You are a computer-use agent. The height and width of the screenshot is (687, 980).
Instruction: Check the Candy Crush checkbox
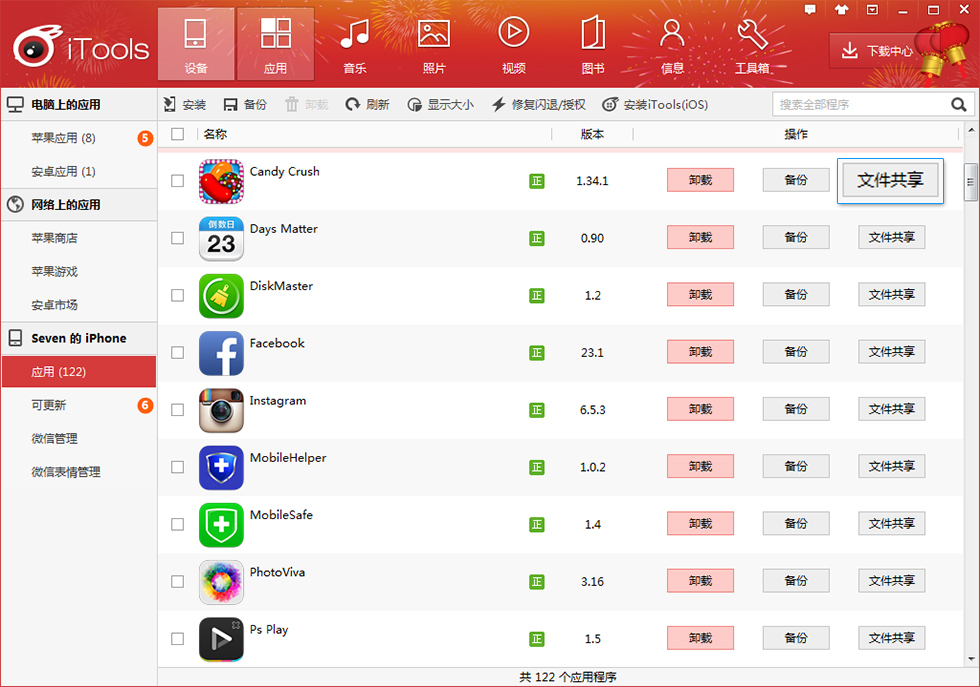178,181
